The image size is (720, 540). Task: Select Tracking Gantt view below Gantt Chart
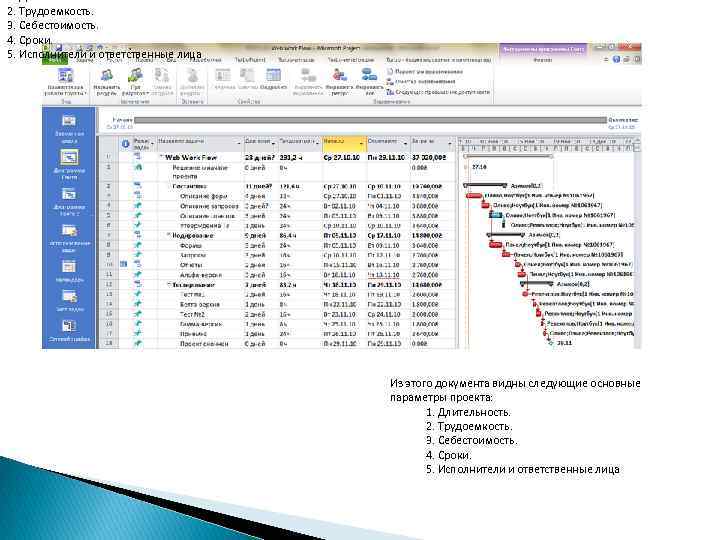point(69,194)
